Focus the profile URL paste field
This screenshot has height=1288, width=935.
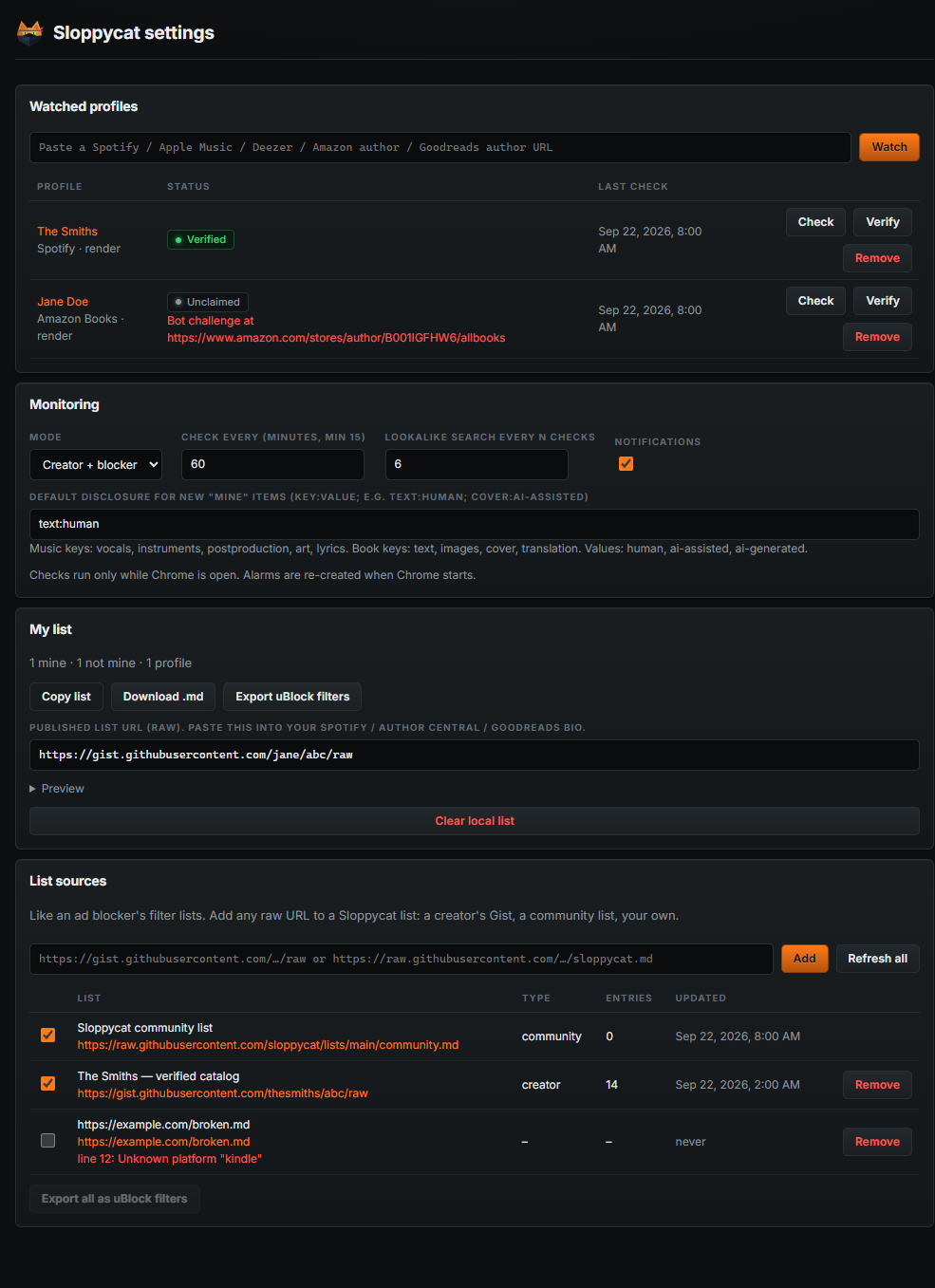[x=440, y=147]
